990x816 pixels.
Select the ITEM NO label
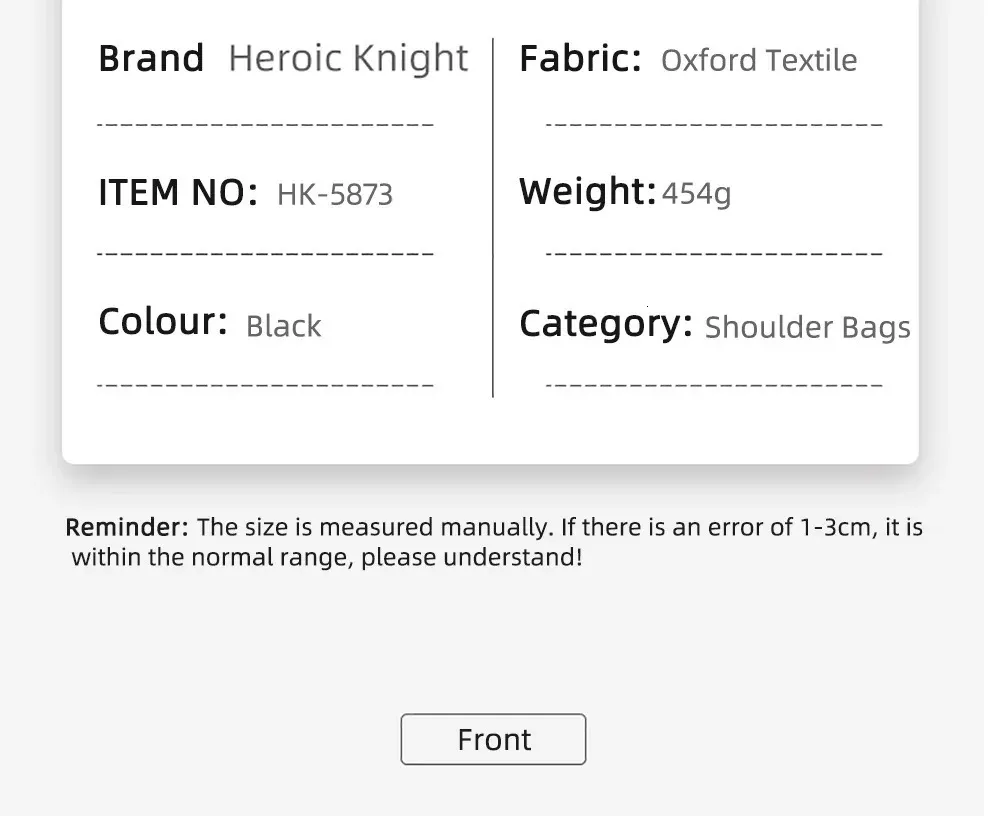click(178, 192)
